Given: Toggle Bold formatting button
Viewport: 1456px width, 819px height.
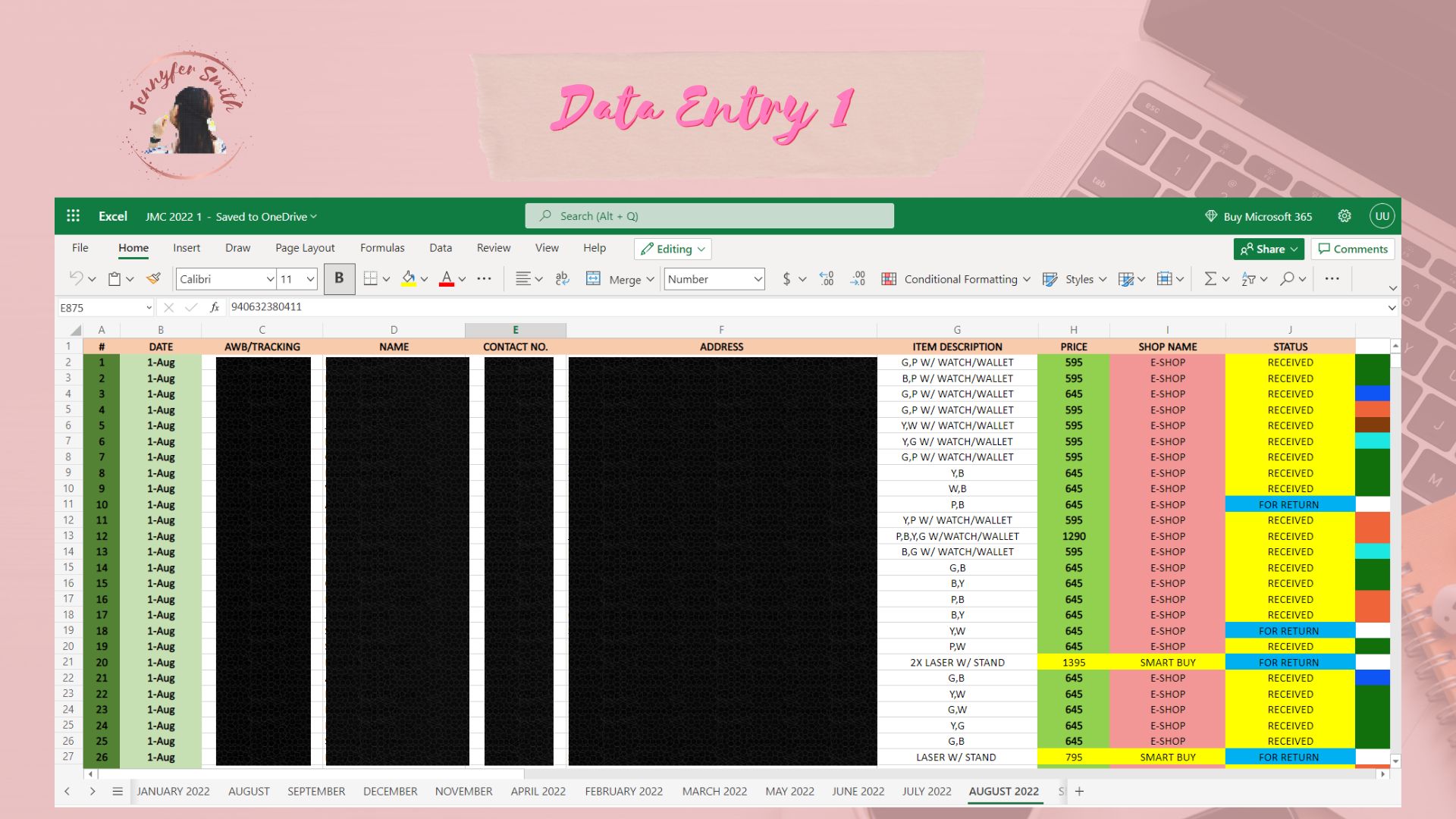Looking at the screenshot, I should tap(339, 278).
